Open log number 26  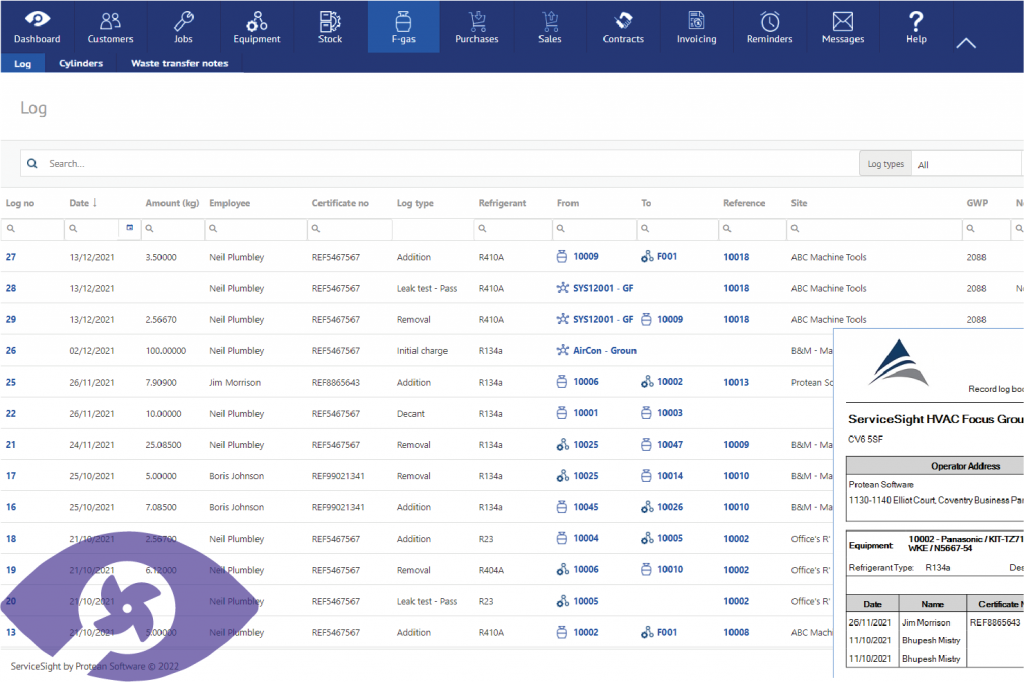click(11, 351)
